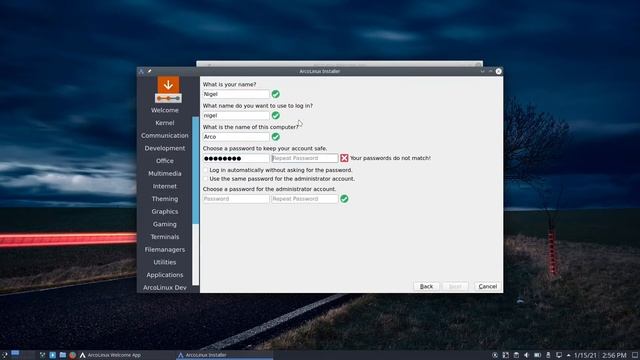Viewport: 640px width, 360px height.
Task: Select the Gaming step in sidebar
Action: click(164, 224)
